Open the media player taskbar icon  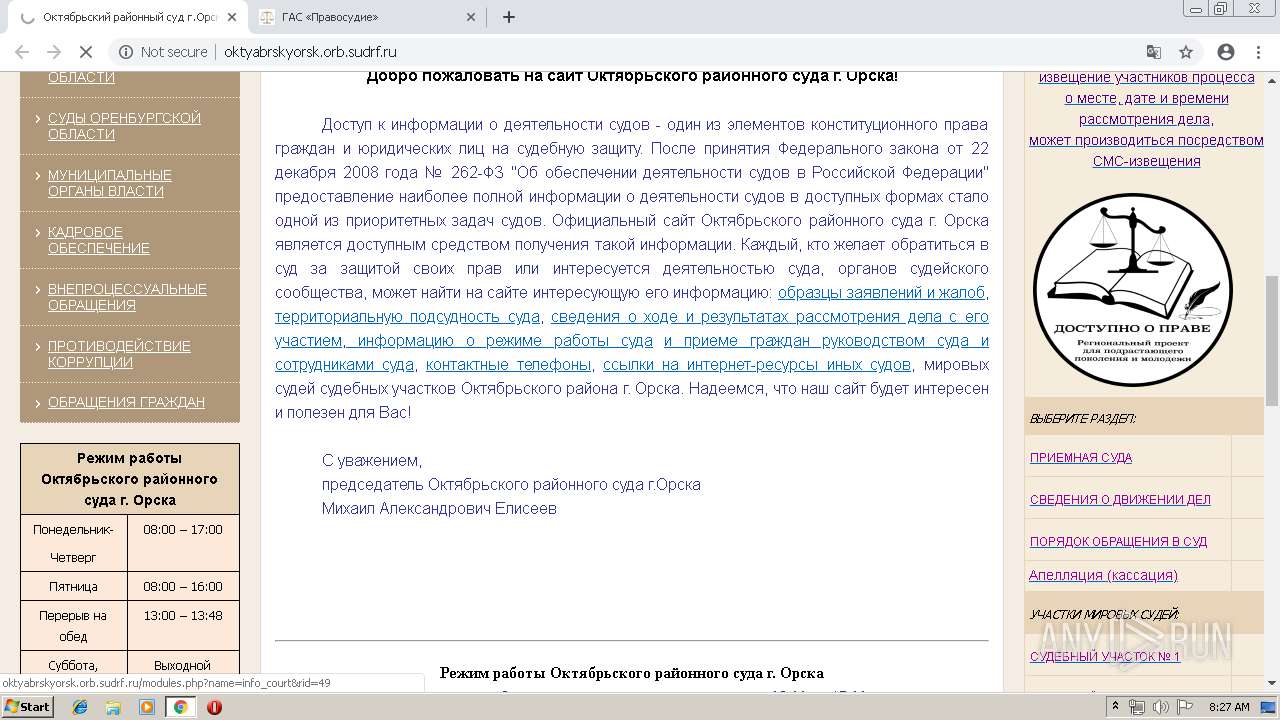pyautogui.click(x=147, y=707)
